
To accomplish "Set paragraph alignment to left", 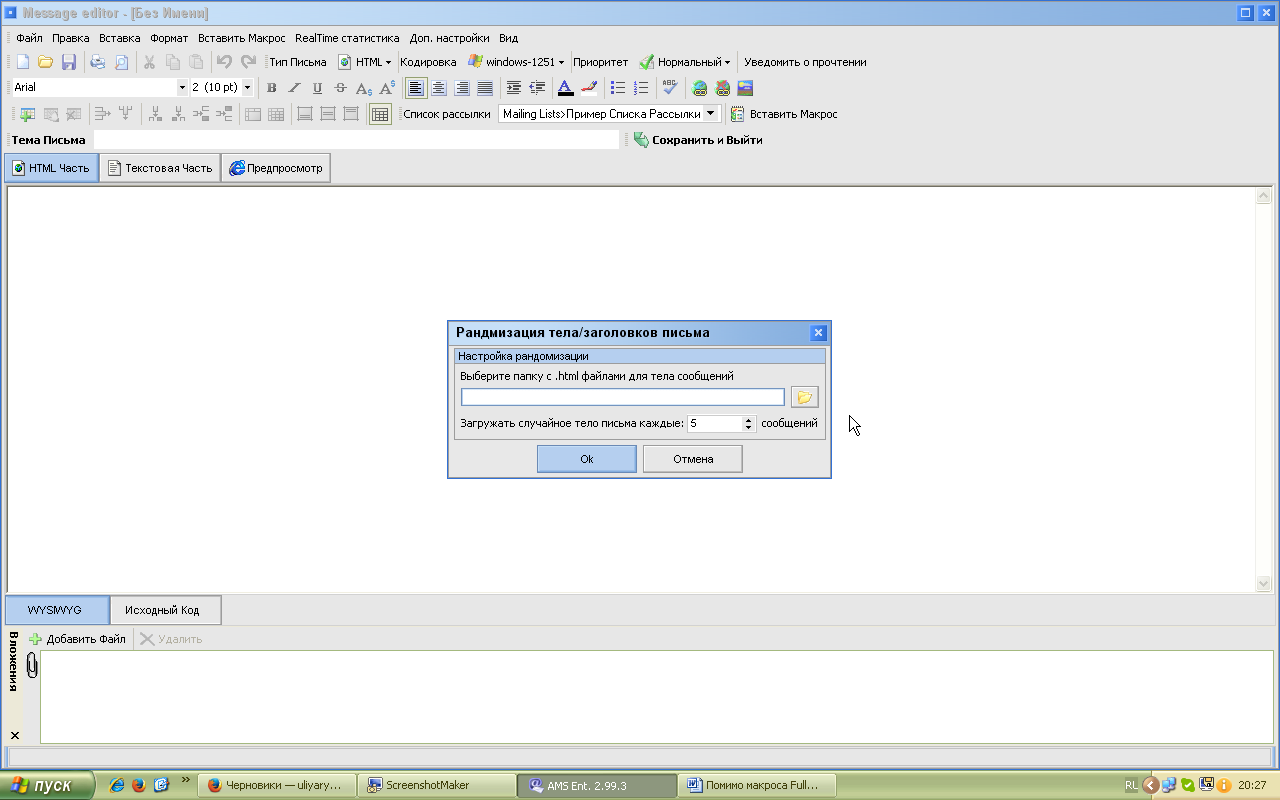I will [416, 88].
